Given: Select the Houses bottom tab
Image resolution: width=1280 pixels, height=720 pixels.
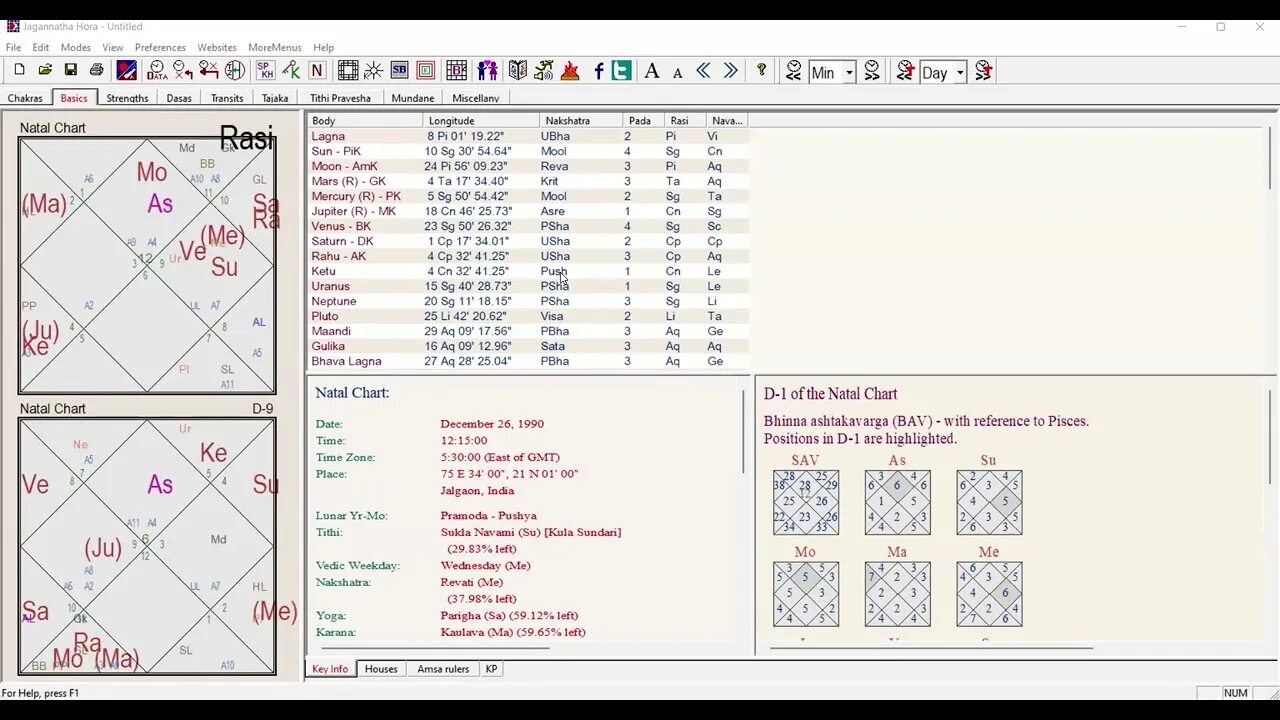Looking at the screenshot, I should point(381,669).
